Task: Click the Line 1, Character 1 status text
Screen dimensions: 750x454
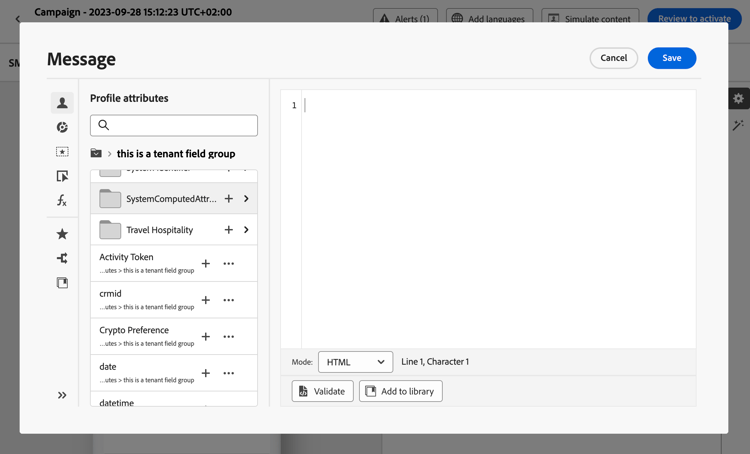Action: coord(435,362)
